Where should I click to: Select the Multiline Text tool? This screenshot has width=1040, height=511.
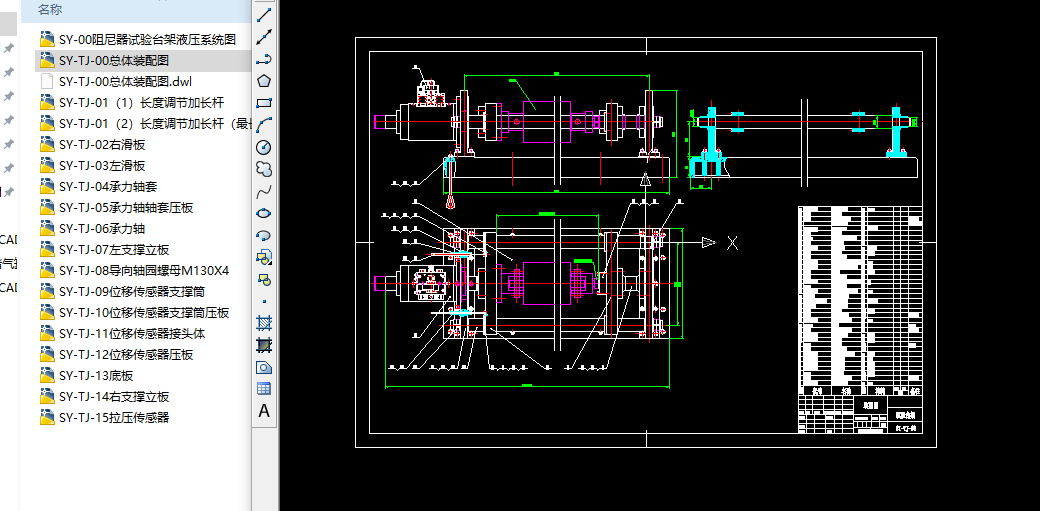[264, 411]
